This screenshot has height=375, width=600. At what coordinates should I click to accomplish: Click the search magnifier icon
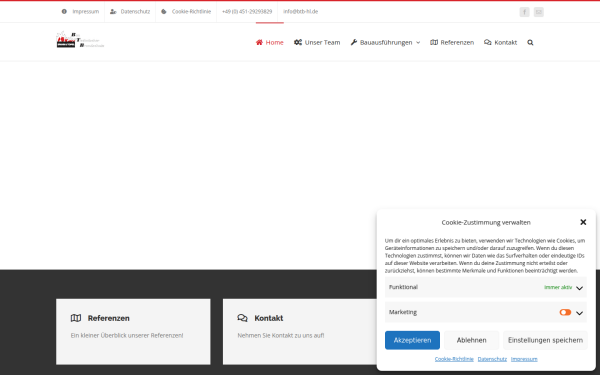tap(530, 42)
